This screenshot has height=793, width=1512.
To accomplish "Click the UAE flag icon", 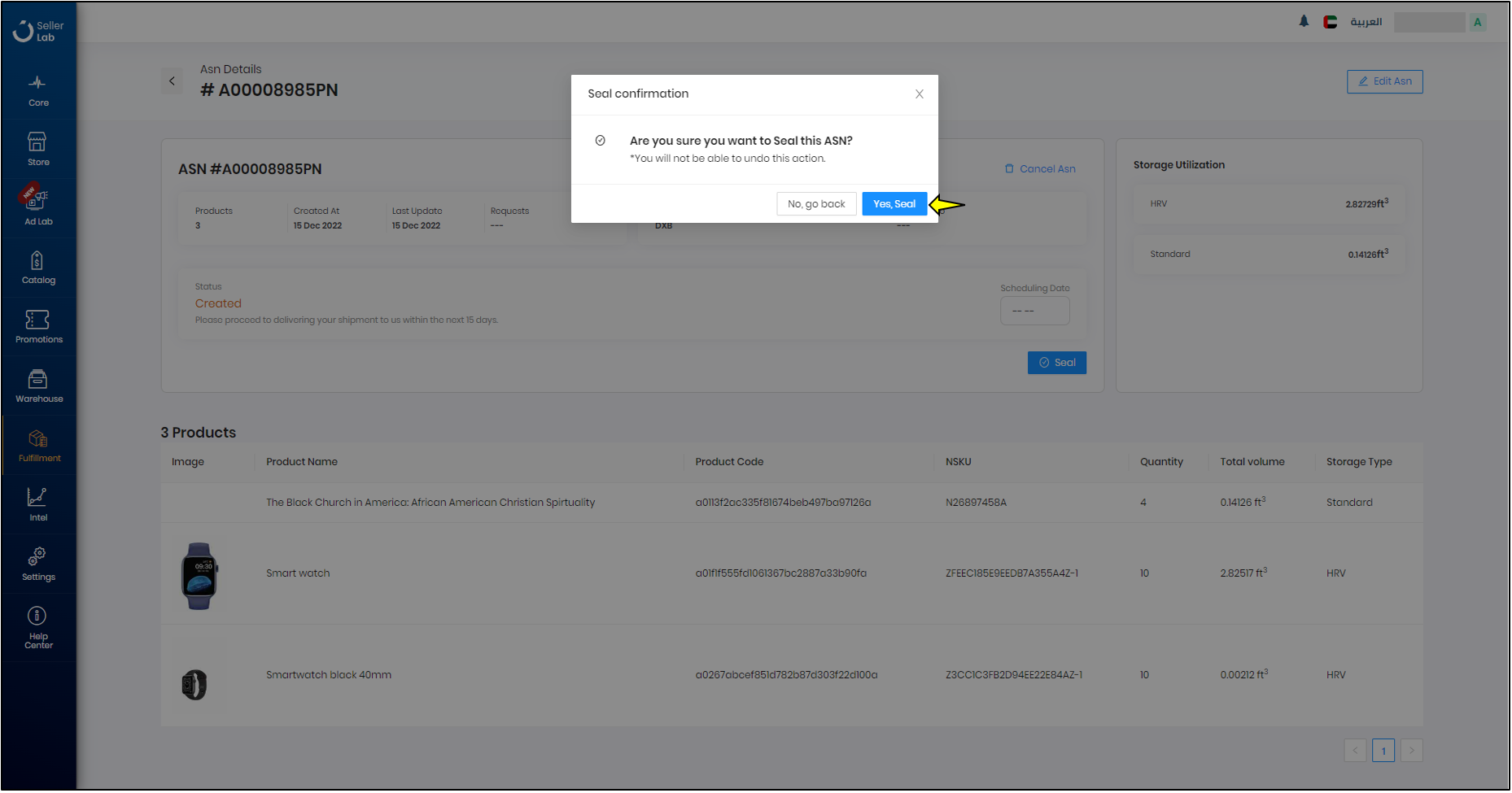I will [x=1330, y=21].
